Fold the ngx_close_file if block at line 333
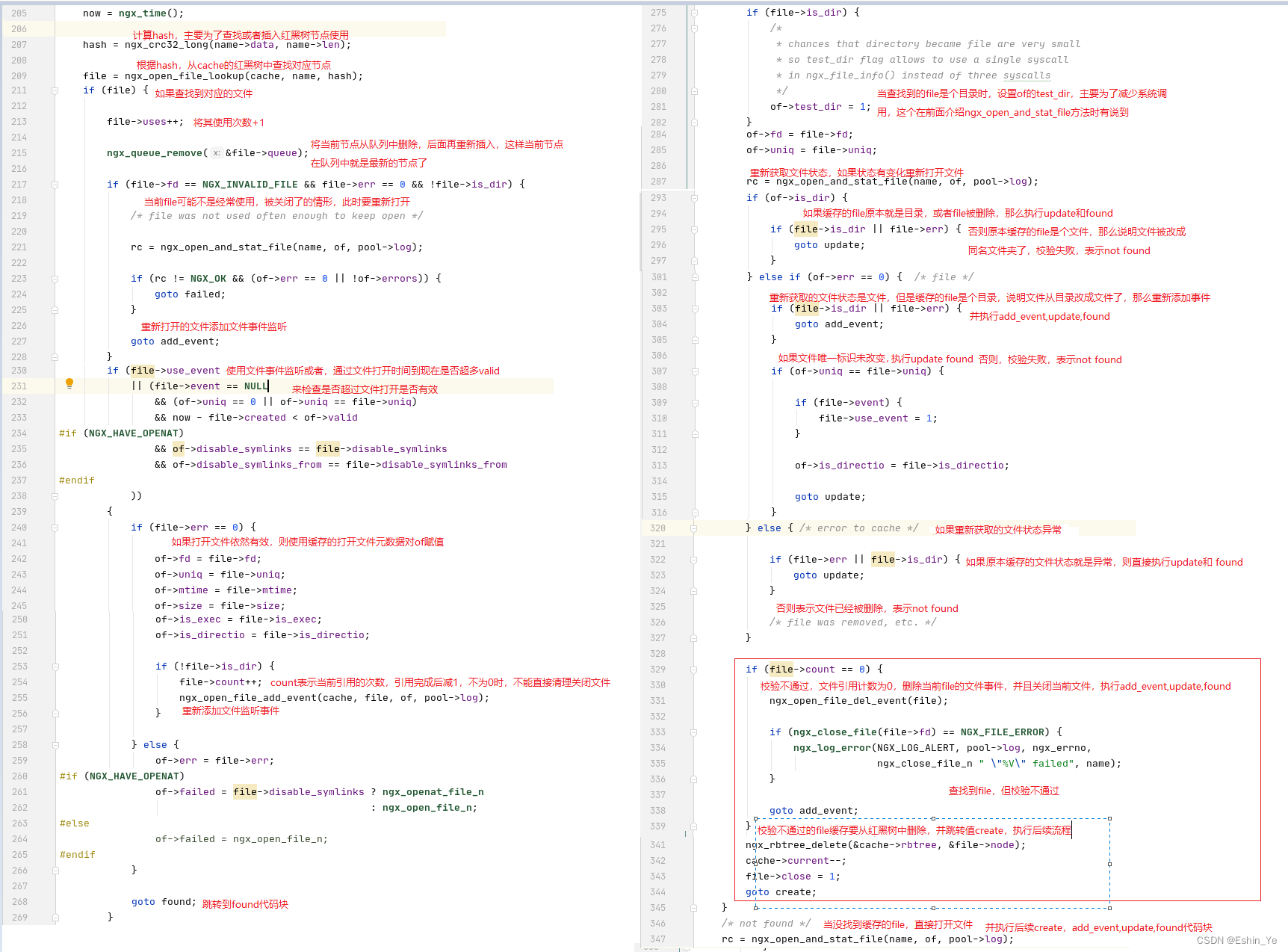This screenshot has width=1288, height=952. (x=694, y=732)
